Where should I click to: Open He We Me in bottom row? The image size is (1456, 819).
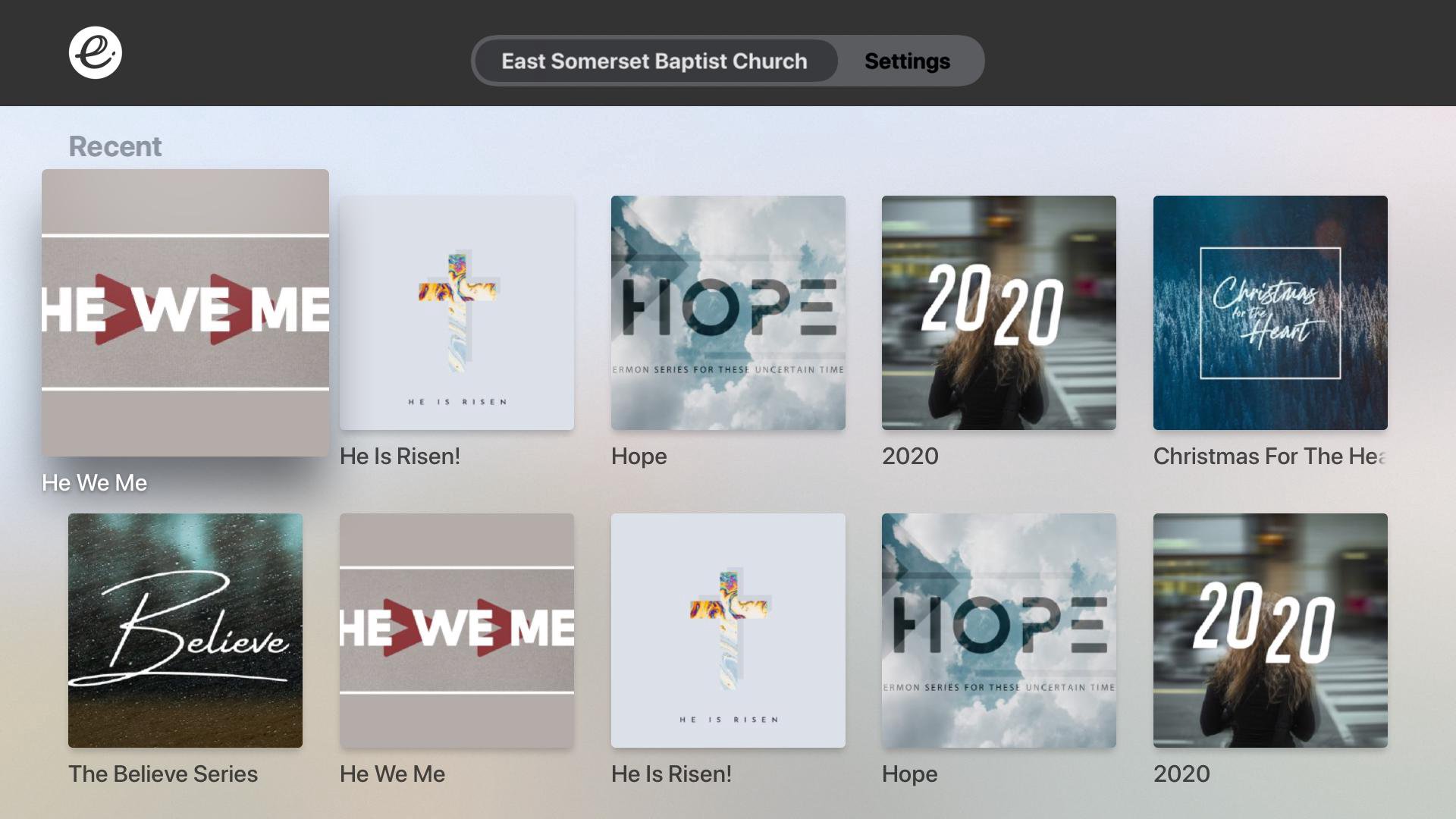457,630
